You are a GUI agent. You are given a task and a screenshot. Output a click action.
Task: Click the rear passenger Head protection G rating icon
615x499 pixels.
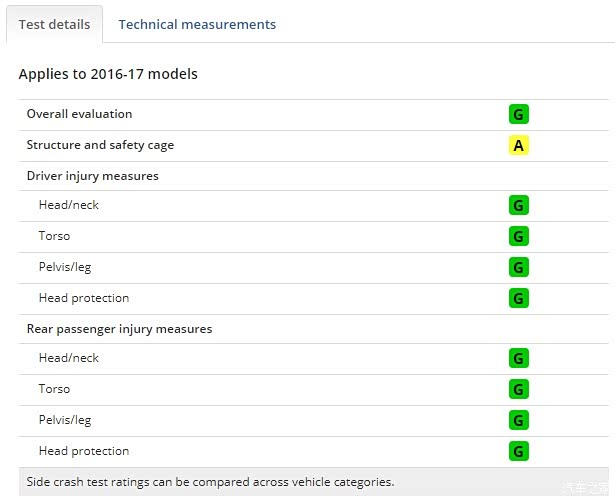coord(518,451)
